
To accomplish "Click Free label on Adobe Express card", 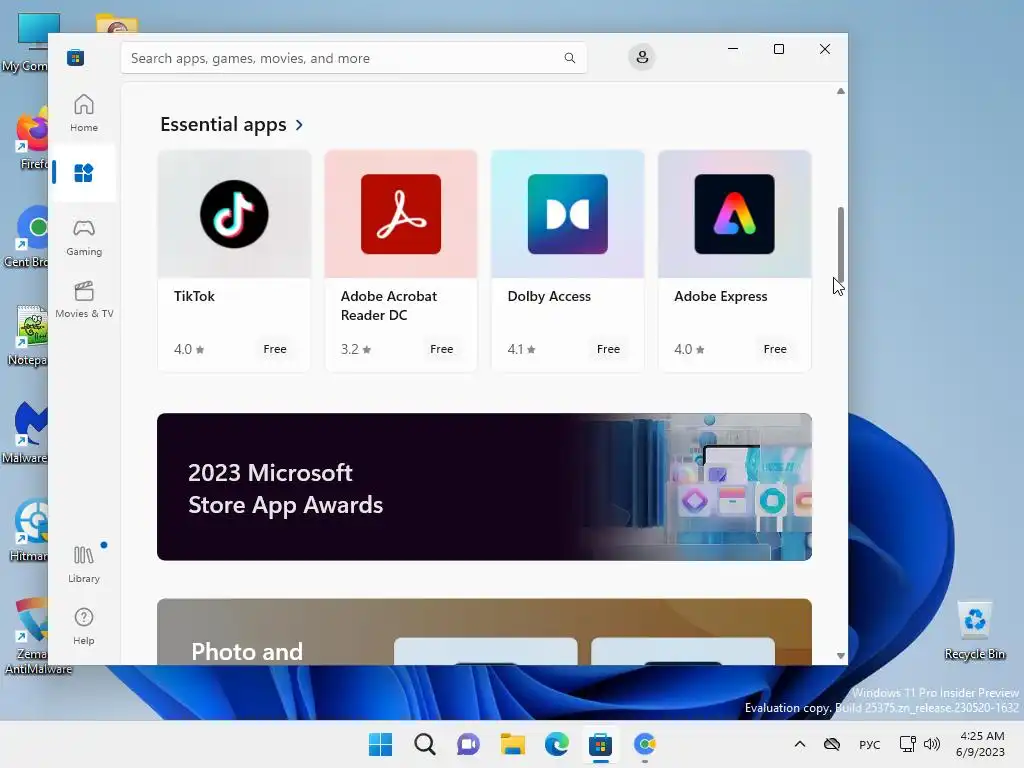I will coord(775,349).
